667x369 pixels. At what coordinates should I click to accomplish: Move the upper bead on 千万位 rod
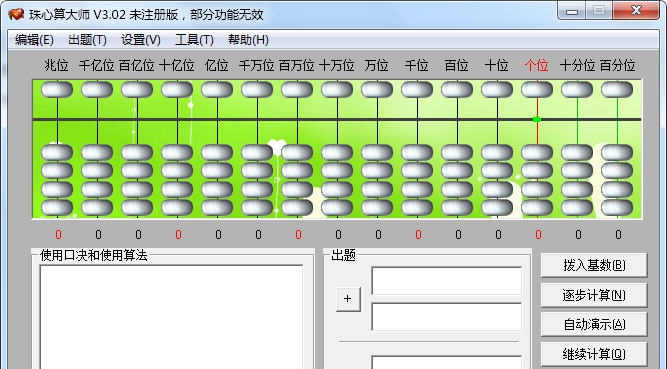(257, 90)
